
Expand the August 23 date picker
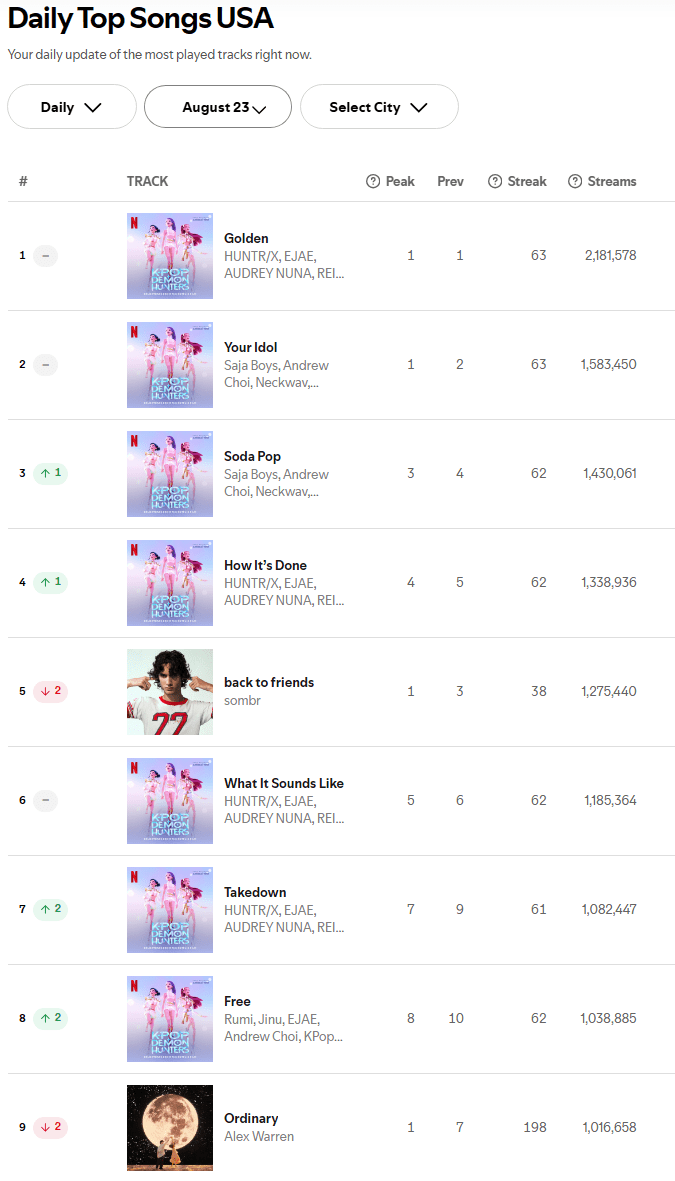(218, 107)
